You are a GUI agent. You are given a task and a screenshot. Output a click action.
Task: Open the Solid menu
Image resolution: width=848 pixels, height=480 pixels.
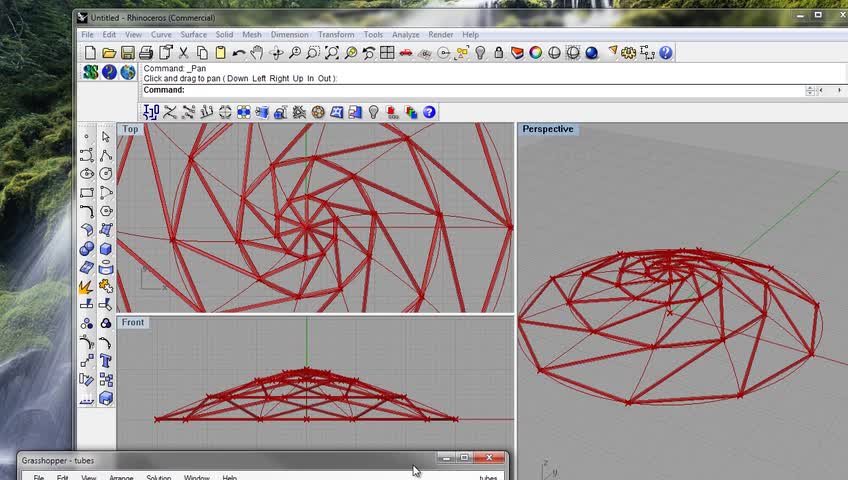224,35
